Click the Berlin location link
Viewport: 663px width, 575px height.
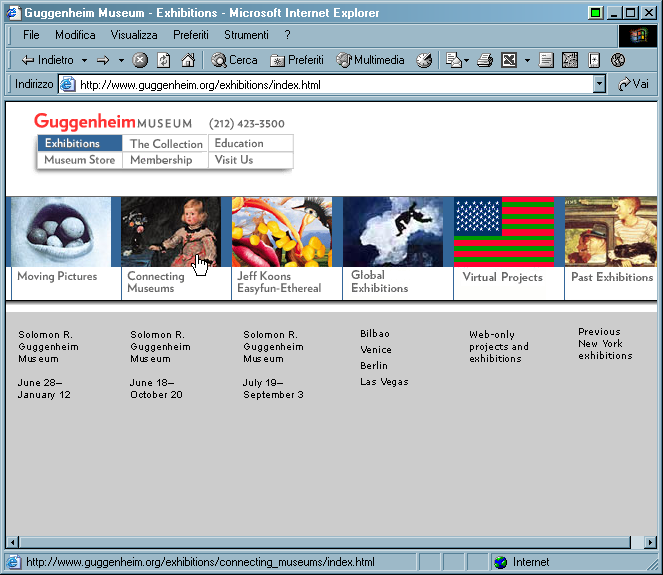click(374, 366)
